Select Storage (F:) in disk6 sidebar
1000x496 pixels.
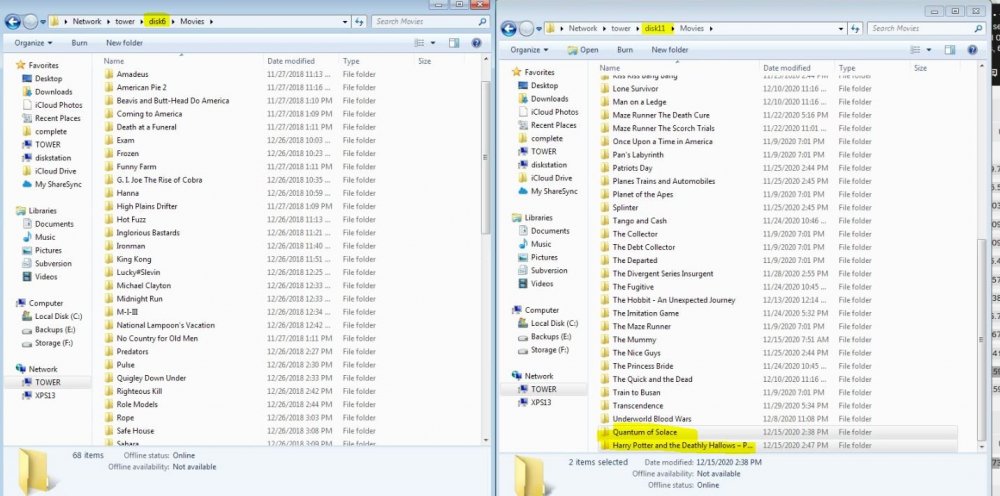click(54, 343)
